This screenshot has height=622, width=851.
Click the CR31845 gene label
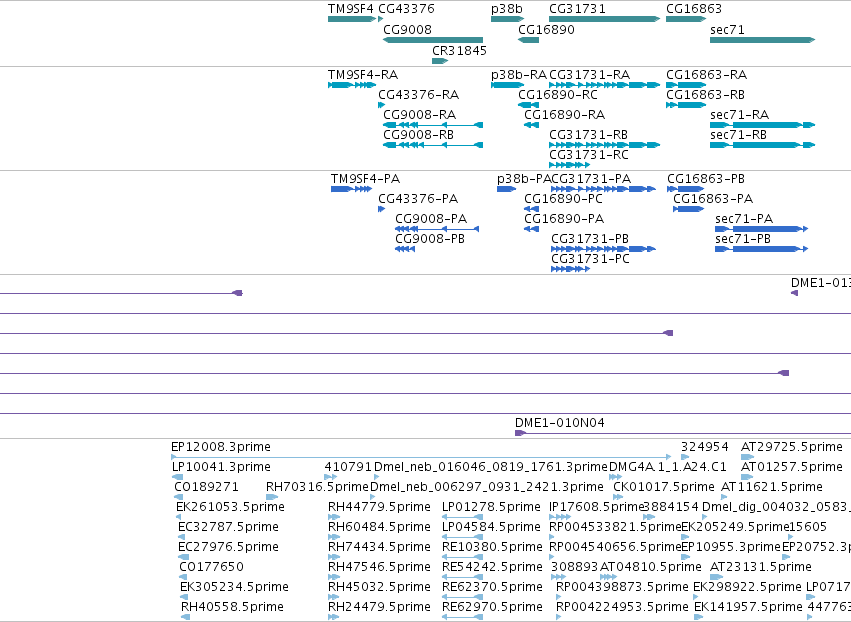pos(460,50)
